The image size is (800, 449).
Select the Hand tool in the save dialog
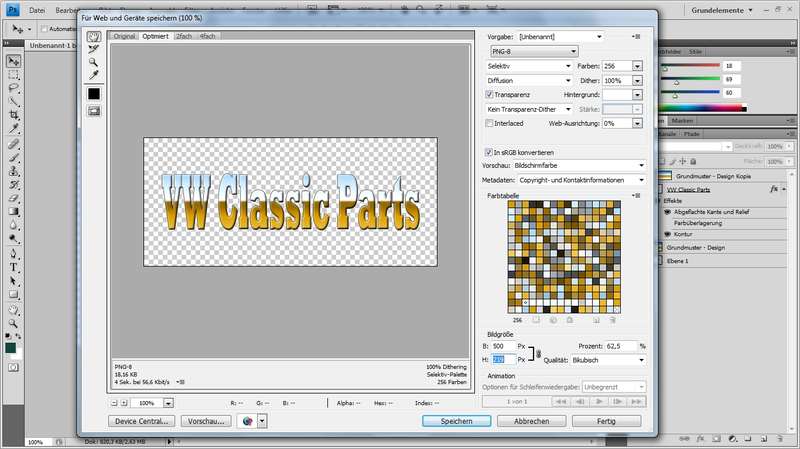pyautogui.click(x=94, y=37)
